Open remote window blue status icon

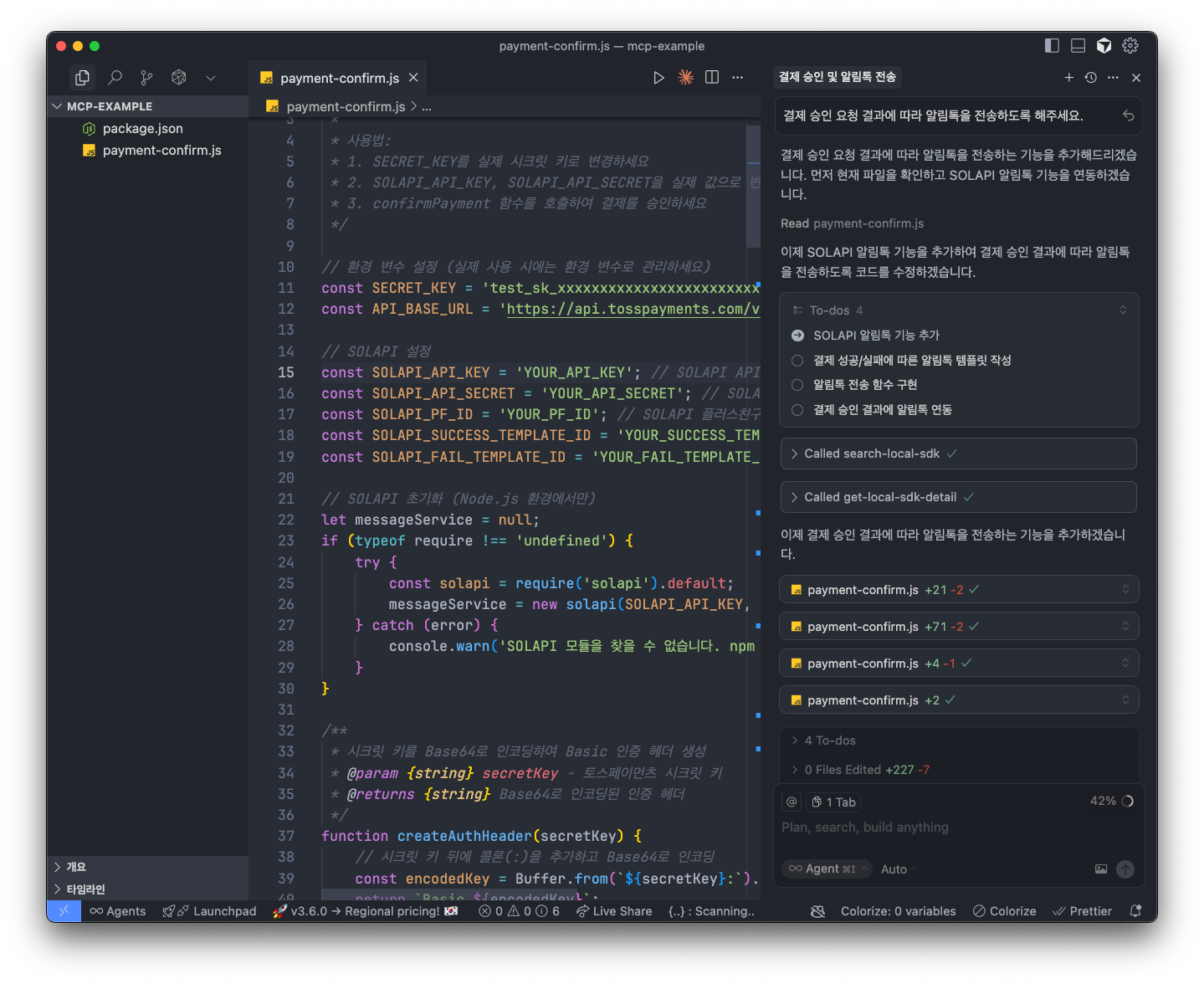64,911
